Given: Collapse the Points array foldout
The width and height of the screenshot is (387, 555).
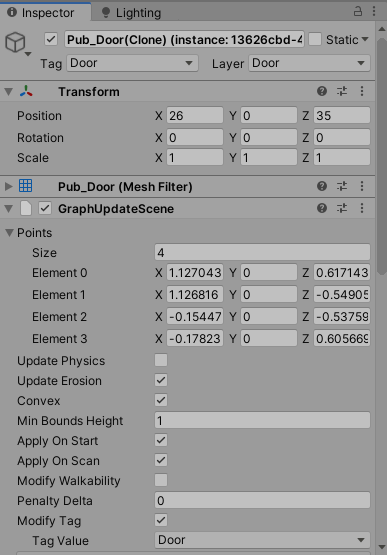Looking at the screenshot, I should 10,233.
